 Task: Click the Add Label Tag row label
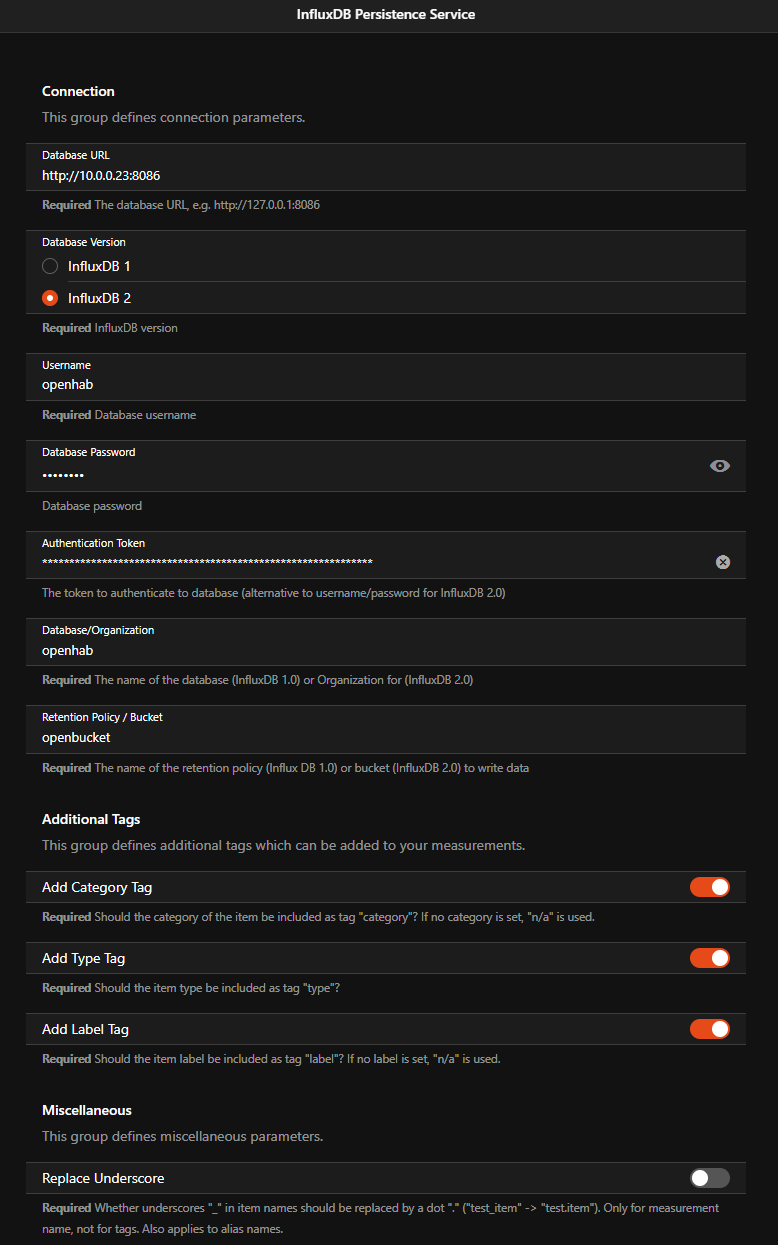tap(85, 1029)
